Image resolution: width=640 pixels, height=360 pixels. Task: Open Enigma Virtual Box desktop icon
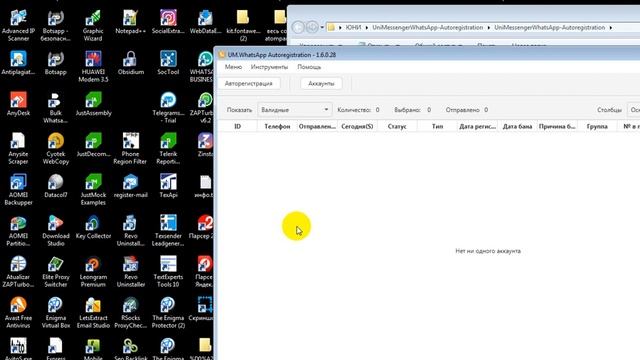pos(56,312)
